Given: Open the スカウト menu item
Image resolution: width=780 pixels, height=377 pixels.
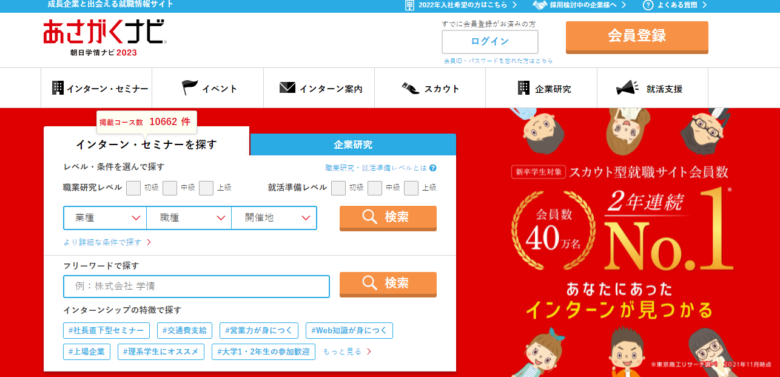Looking at the screenshot, I should point(430,88).
